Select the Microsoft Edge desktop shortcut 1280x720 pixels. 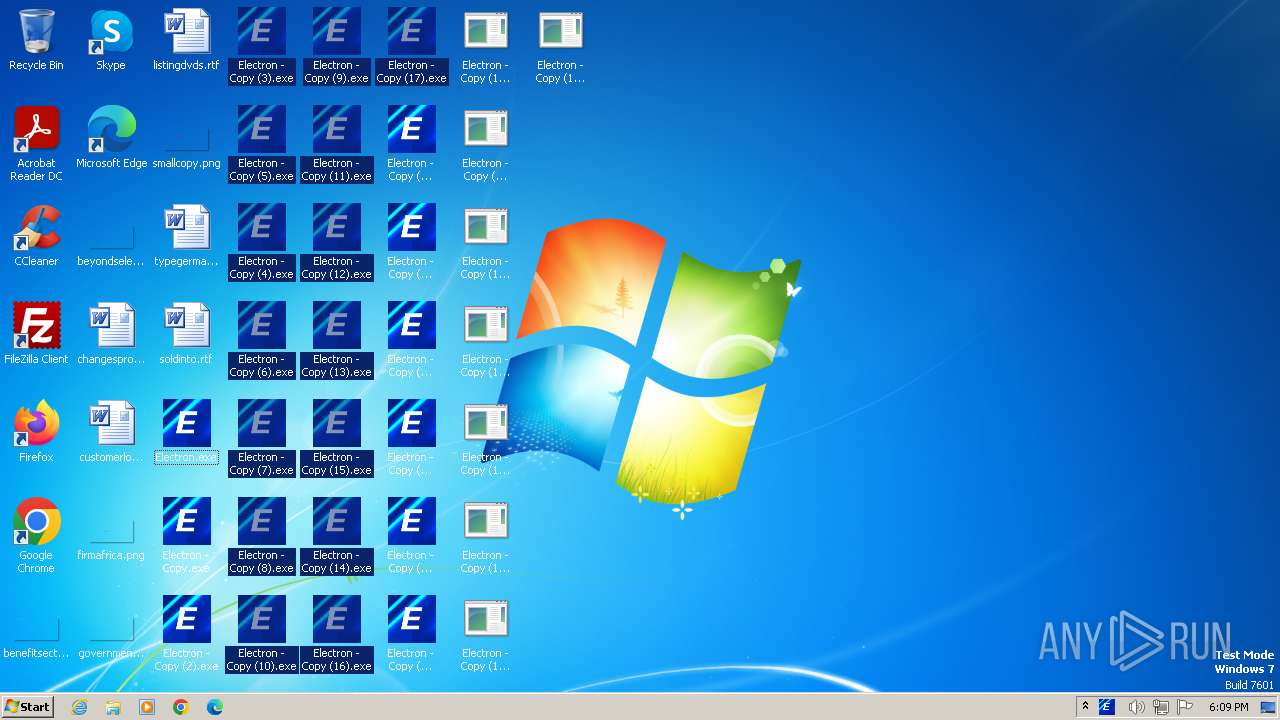pos(111,138)
